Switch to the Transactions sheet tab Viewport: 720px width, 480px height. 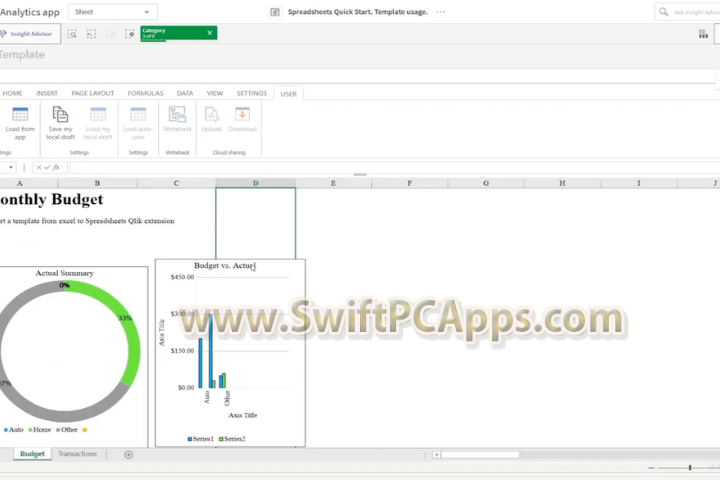pos(78,454)
